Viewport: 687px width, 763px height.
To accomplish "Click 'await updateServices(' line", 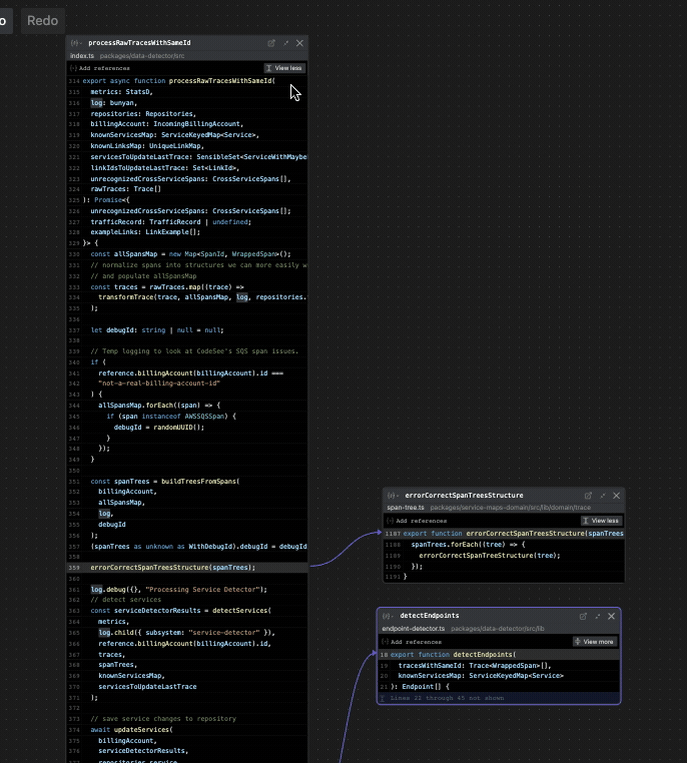I will pos(187,730).
